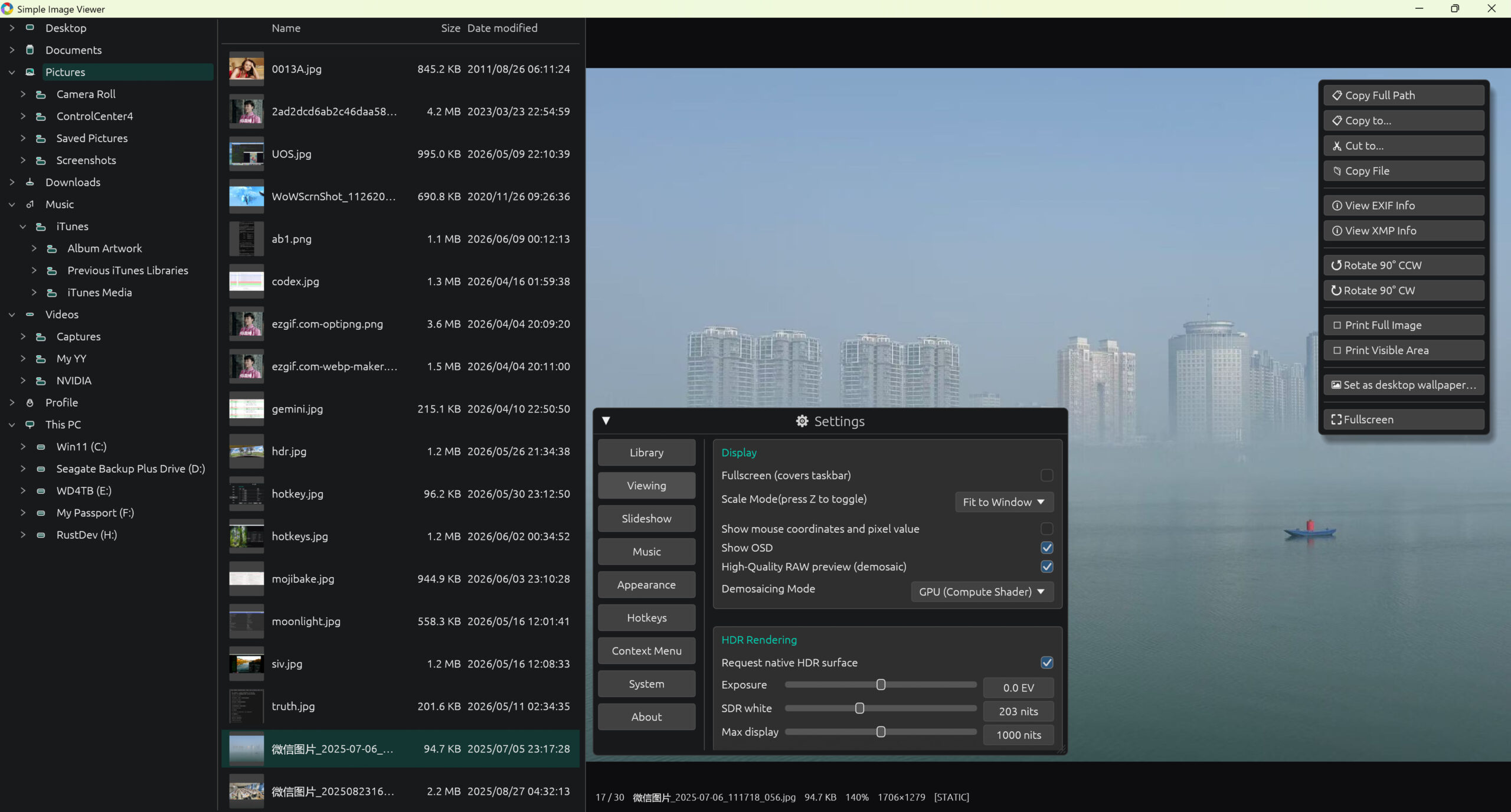Click the Documents folder icon
The height and width of the screenshot is (812, 1511).
pyautogui.click(x=30, y=50)
